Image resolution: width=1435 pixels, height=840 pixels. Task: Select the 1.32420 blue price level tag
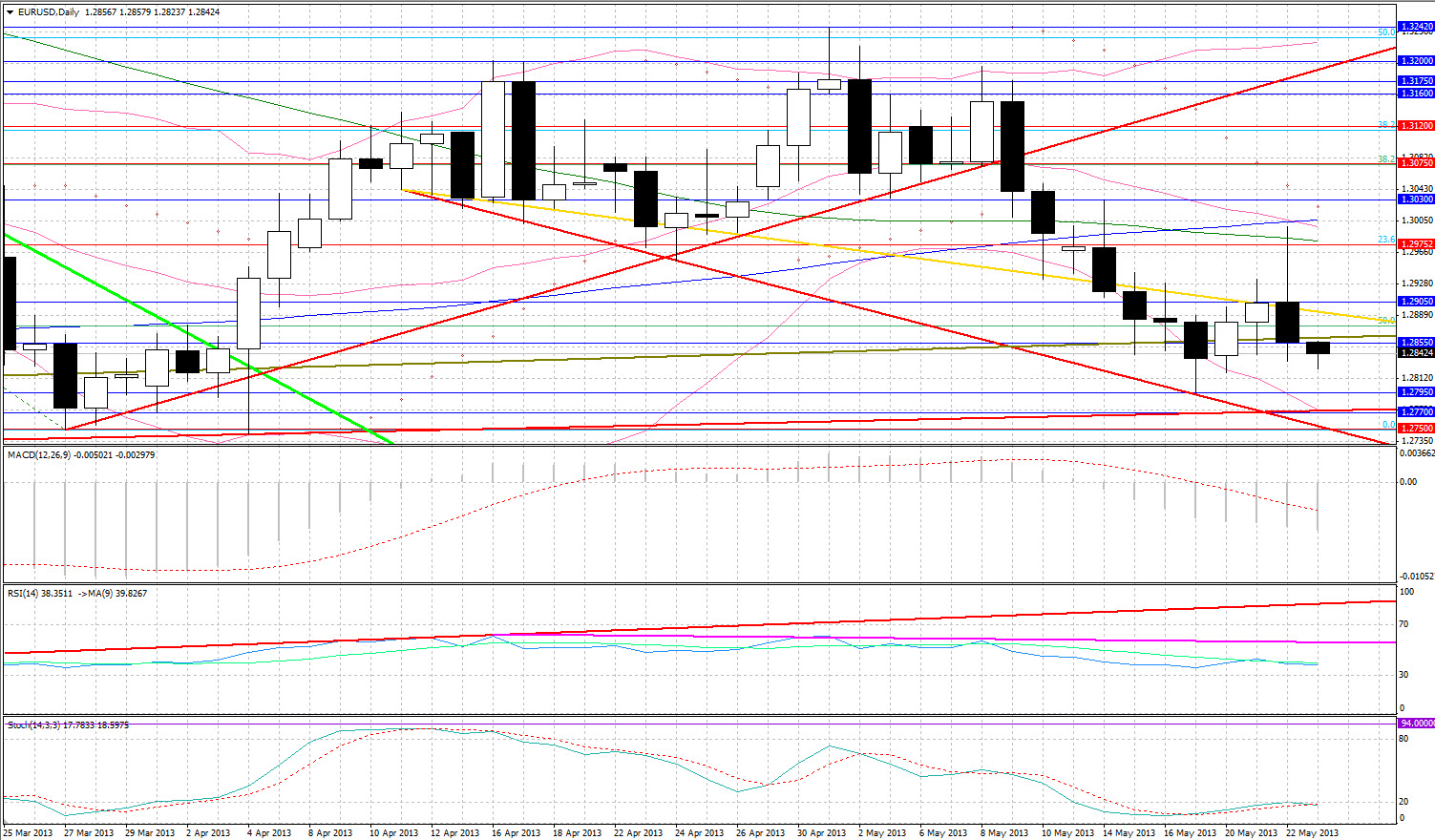[x=1416, y=27]
